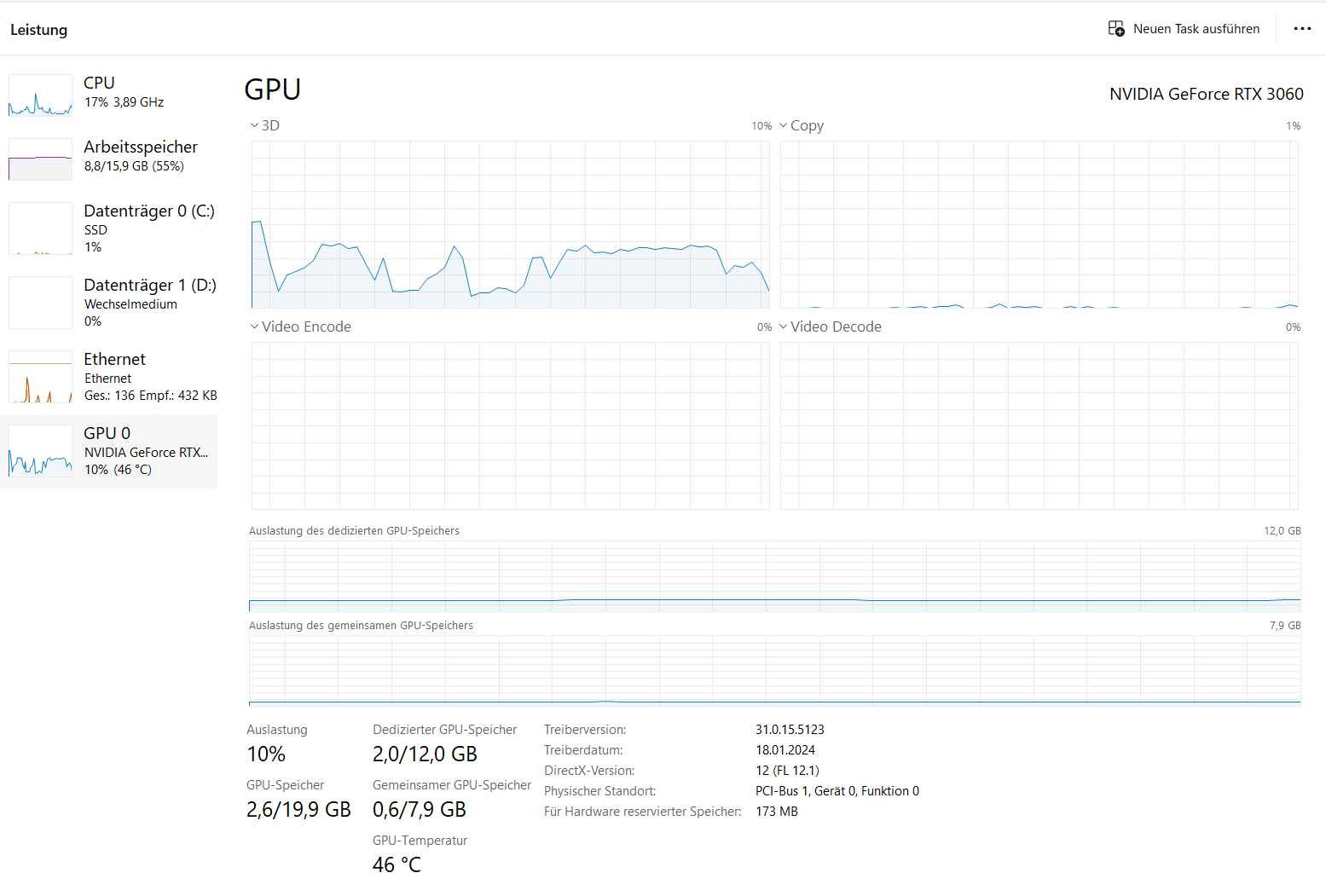
Task: Select the GPU 0 mini graph thumbnail
Action: click(x=40, y=451)
